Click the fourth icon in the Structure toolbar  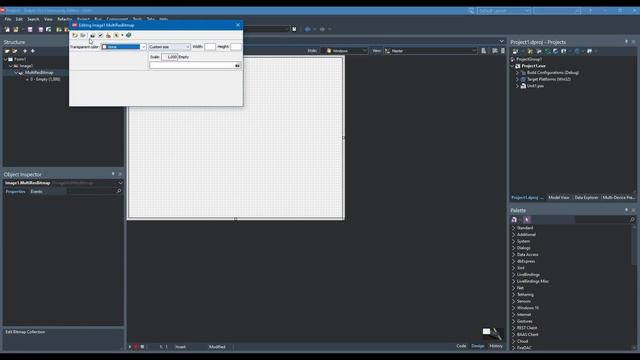click(x=33, y=51)
